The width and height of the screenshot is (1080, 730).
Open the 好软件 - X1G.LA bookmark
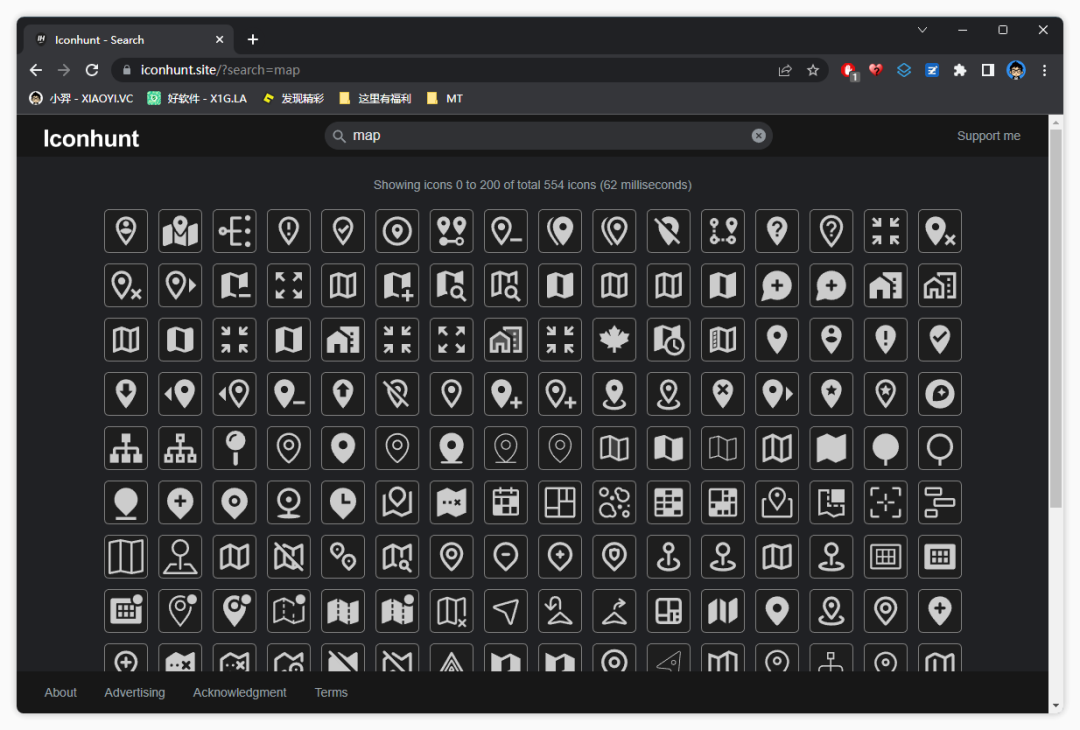197,98
